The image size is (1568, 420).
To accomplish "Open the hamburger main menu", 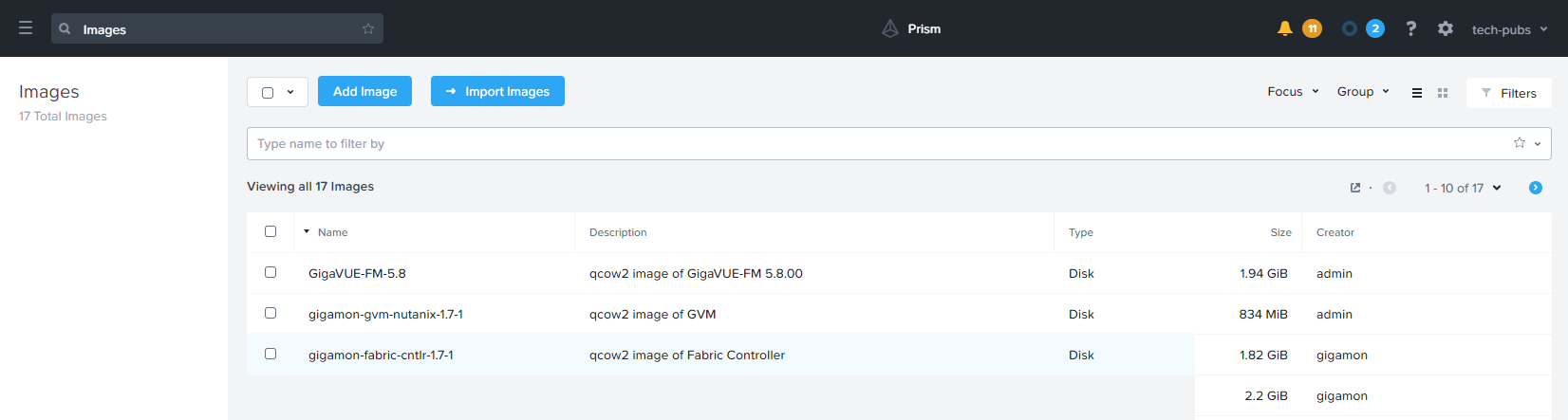I will [26, 28].
